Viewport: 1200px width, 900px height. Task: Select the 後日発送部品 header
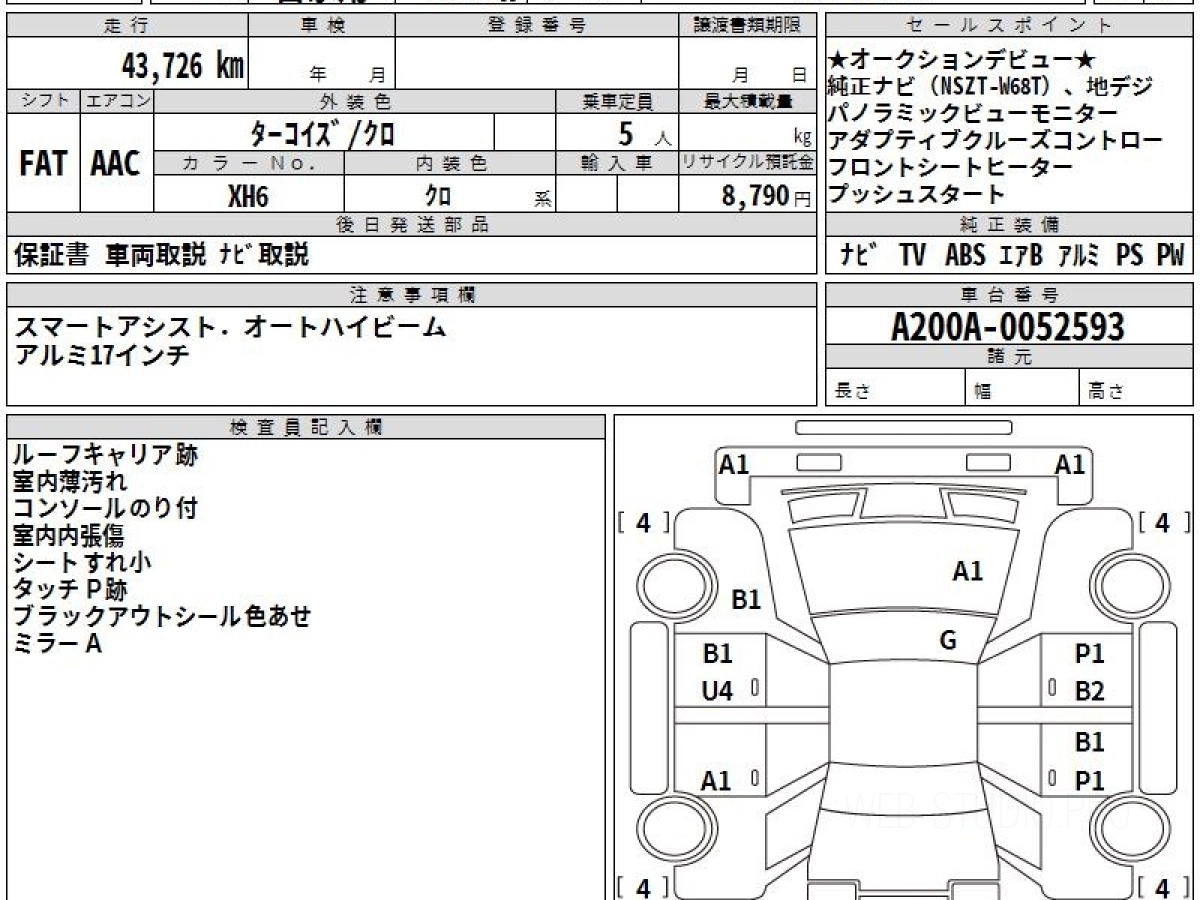pyautogui.click(x=411, y=225)
